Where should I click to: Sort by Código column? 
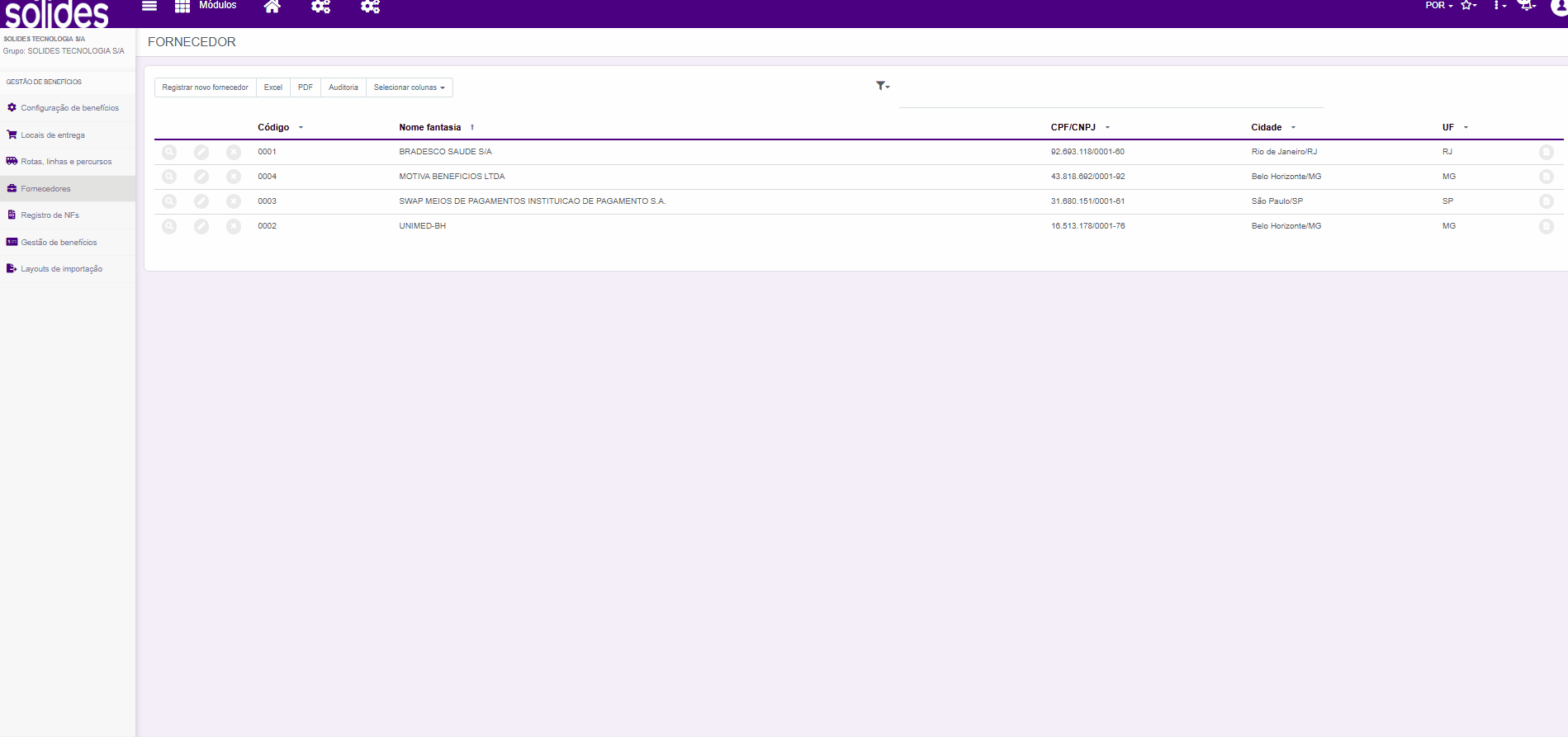280,127
